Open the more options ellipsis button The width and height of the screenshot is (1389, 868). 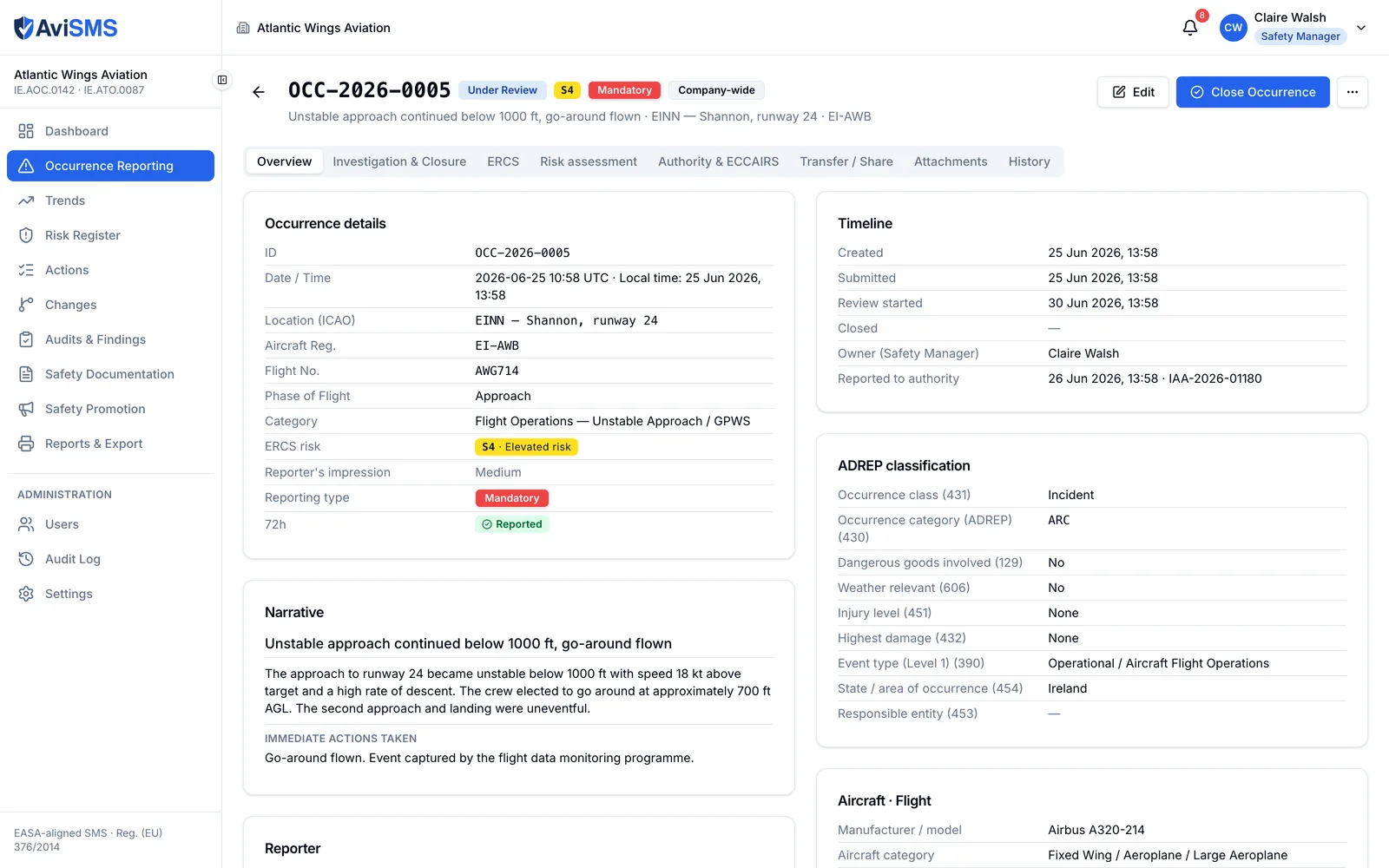tap(1353, 92)
